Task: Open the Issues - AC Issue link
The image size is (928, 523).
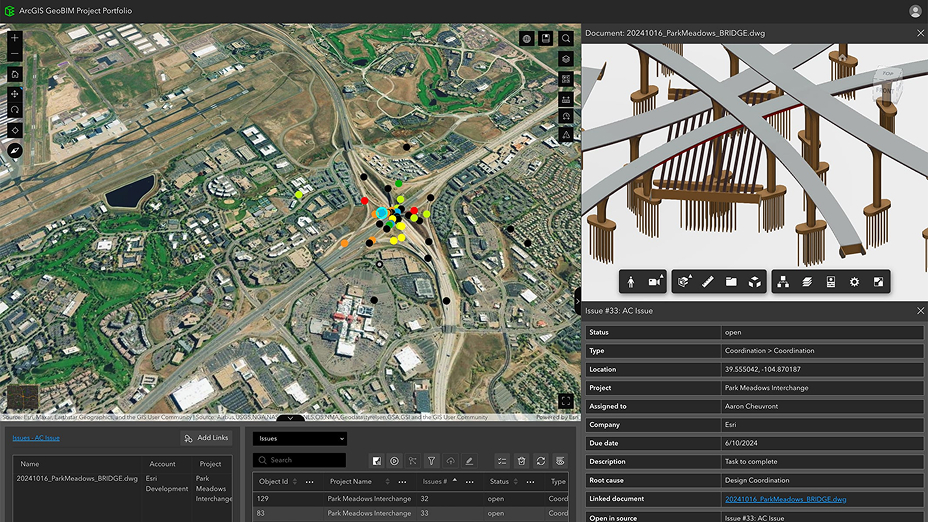Action: tap(36, 438)
